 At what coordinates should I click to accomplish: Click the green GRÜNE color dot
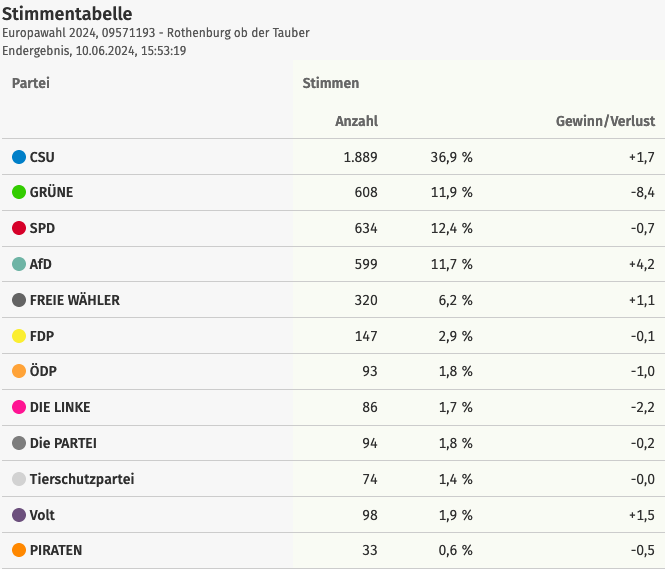[x=18, y=192]
